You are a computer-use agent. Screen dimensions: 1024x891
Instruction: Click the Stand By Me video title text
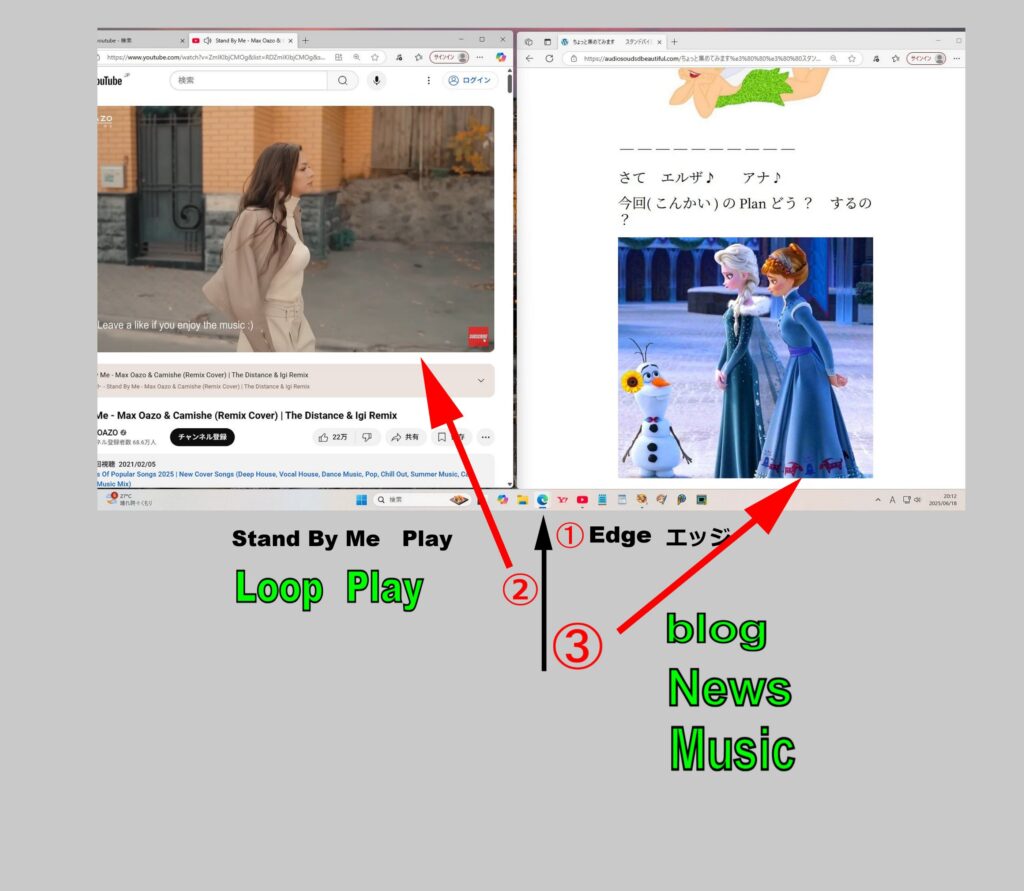(247, 415)
